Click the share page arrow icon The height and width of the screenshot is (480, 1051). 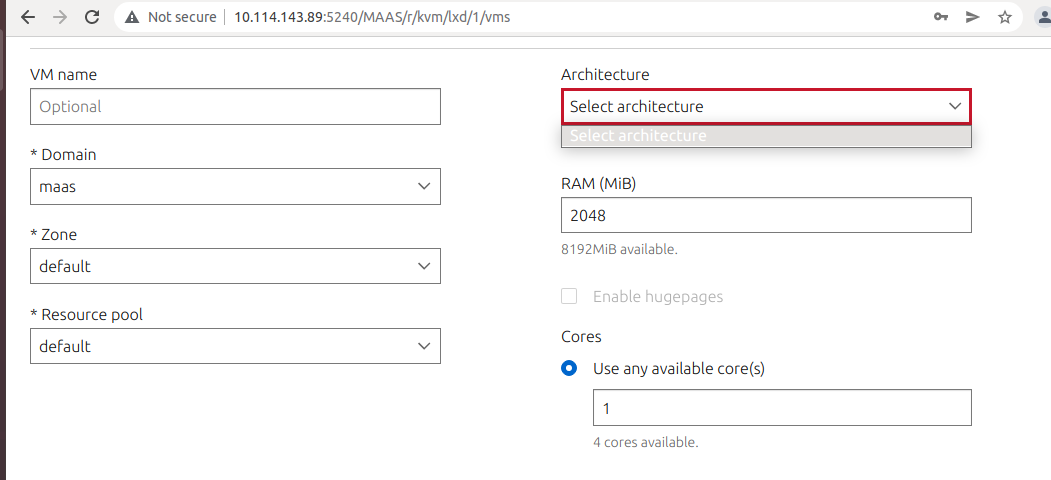point(972,17)
